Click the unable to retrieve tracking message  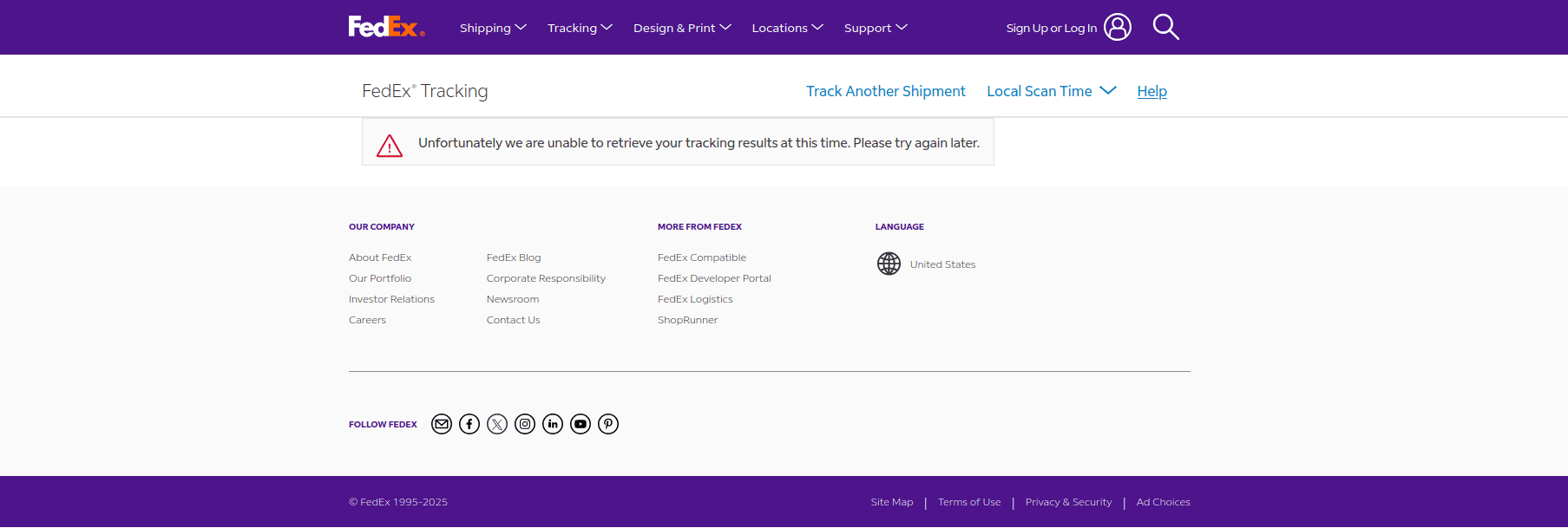coord(699,143)
